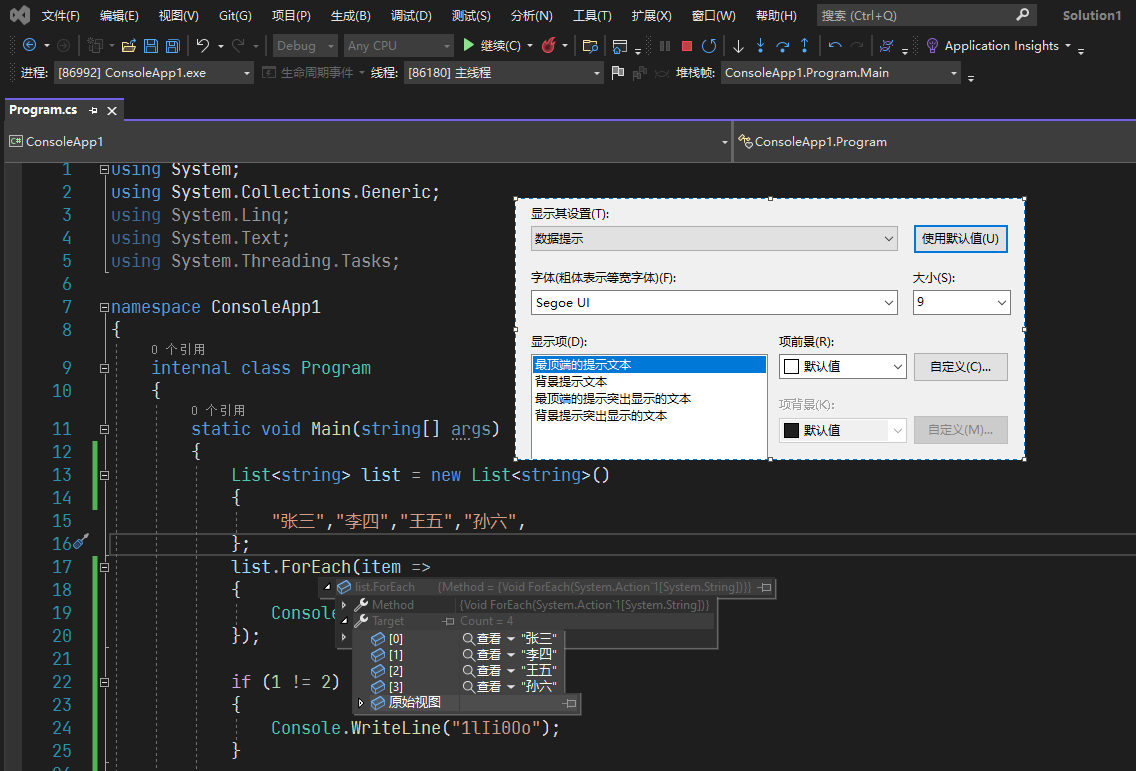This screenshot has width=1136, height=771.
Task: Open the 显示其设置 dropdown showing 数据提示
Action: (x=715, y=239)
